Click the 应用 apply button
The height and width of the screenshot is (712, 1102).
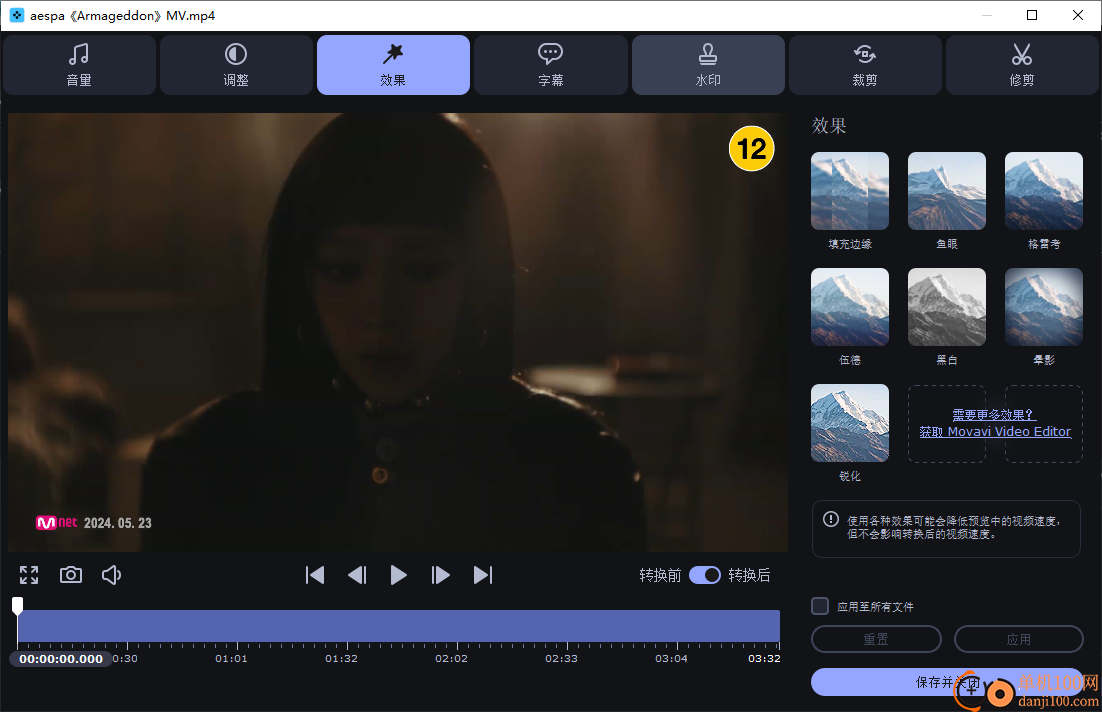coord(1018,639)
